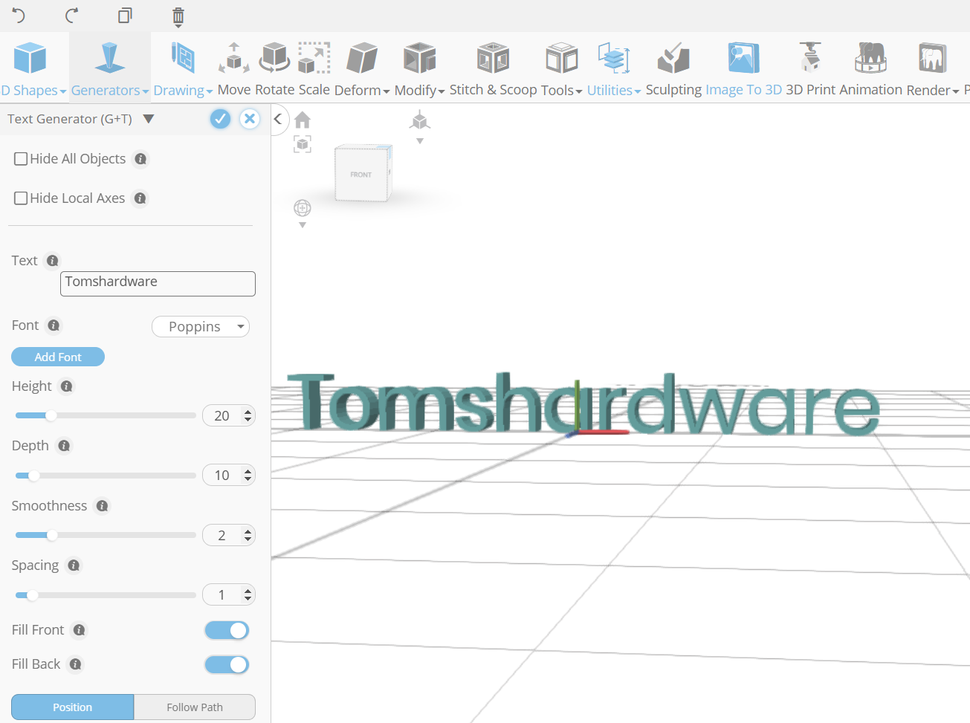Click the home view icon above the viewport
970x723 pixels.
pyautogui.click(x=302, y=119)
